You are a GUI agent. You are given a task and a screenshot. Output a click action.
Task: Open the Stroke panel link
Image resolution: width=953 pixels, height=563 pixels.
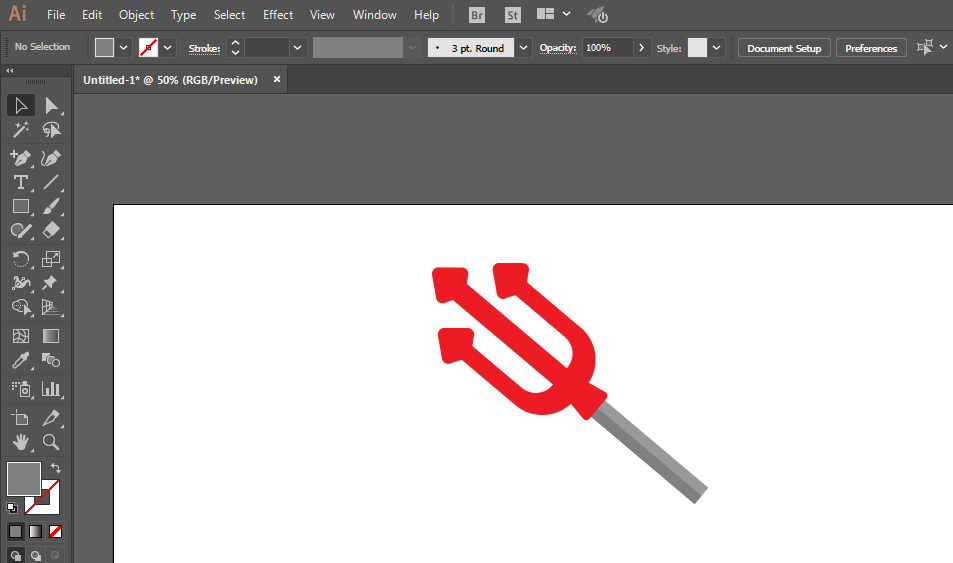204,48
